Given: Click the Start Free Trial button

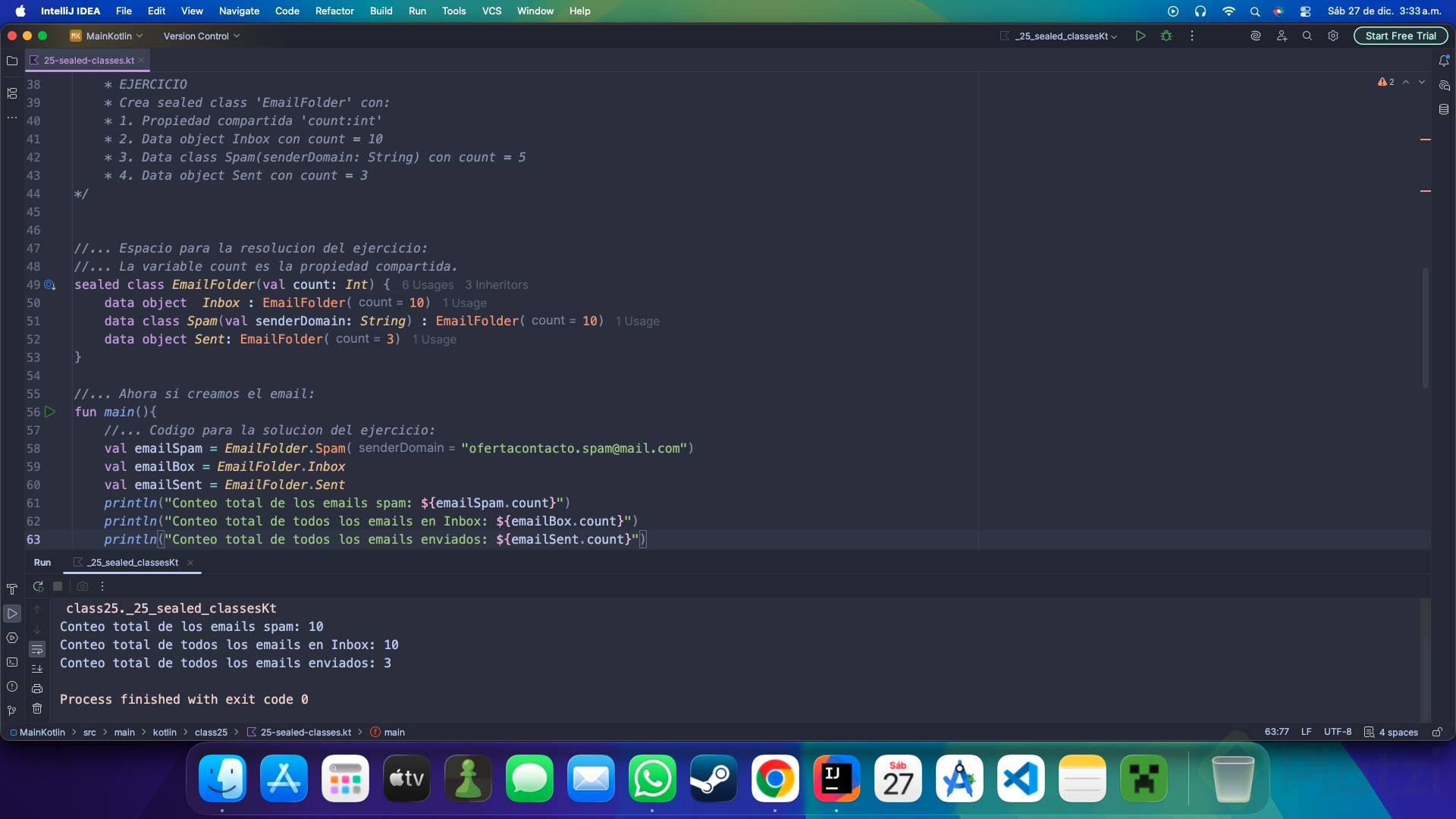Looking at the screenshot, I should point(1400,36).
